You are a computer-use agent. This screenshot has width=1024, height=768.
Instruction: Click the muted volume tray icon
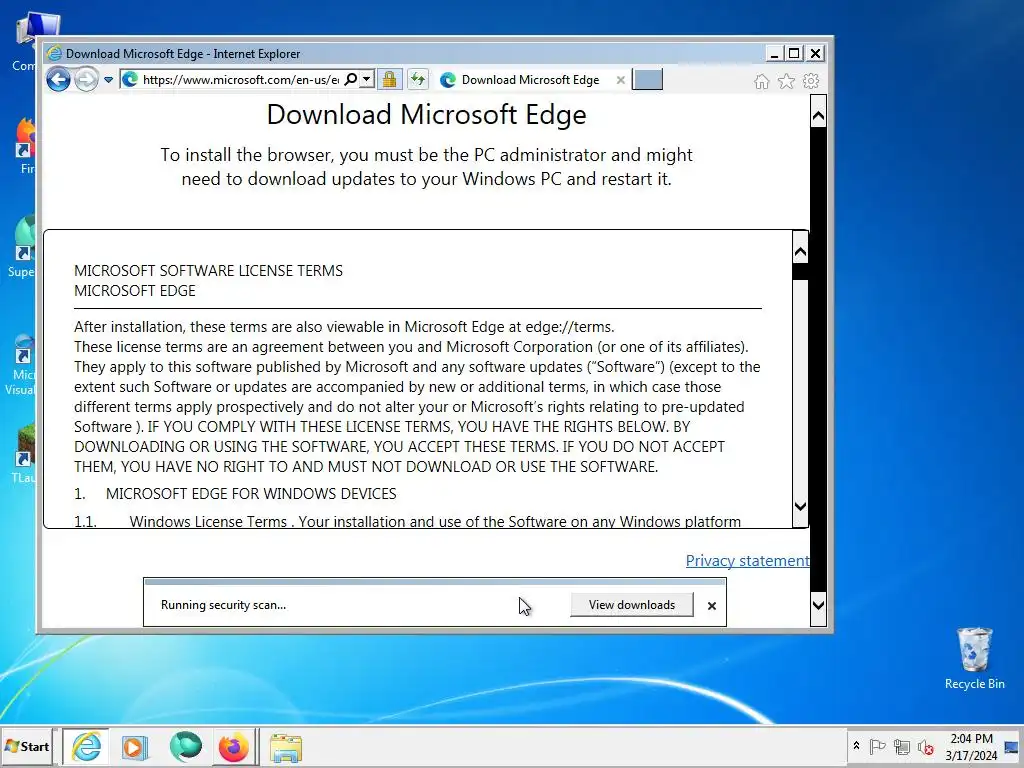pos(925,746)
